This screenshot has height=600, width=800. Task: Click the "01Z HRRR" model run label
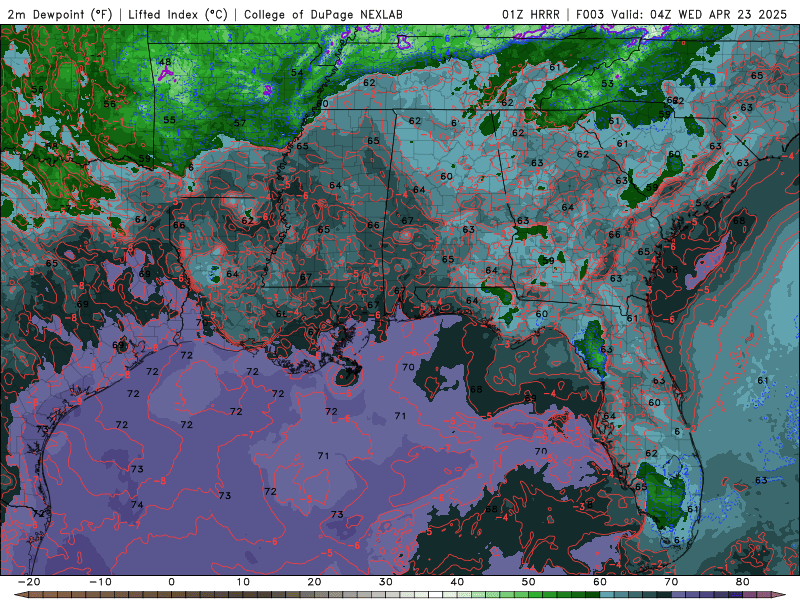[531, 15]
